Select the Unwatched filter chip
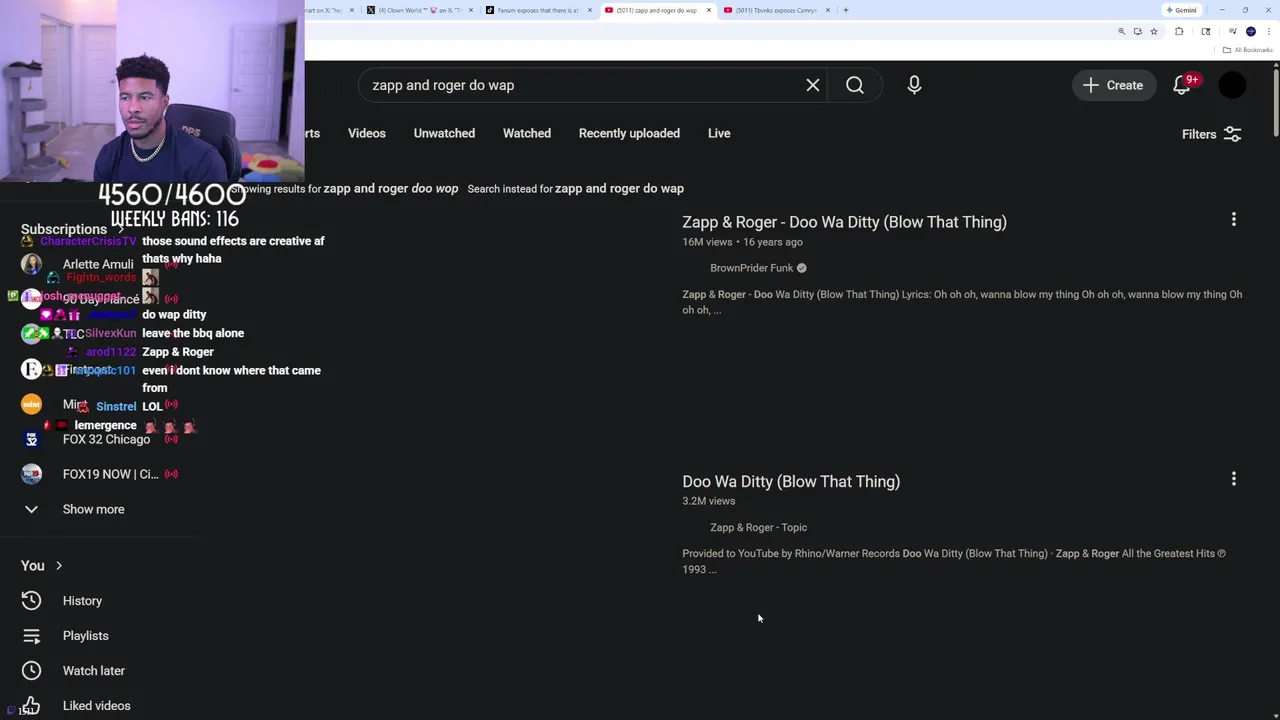Viewport: 1280px width, 720px height. pos(444,133)
